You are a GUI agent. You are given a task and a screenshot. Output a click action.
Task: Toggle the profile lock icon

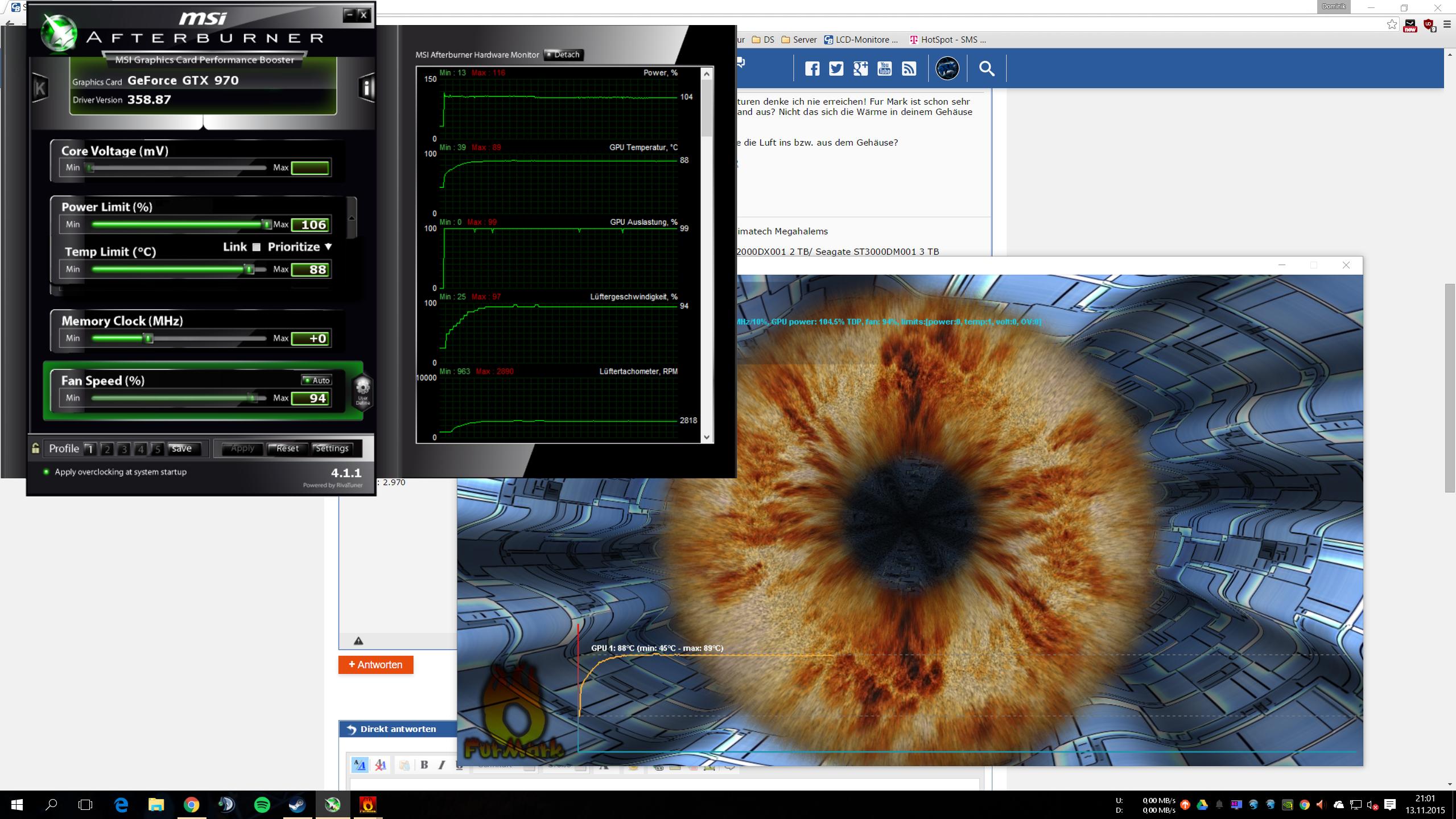pyautogui.click(x=35, y=448)
